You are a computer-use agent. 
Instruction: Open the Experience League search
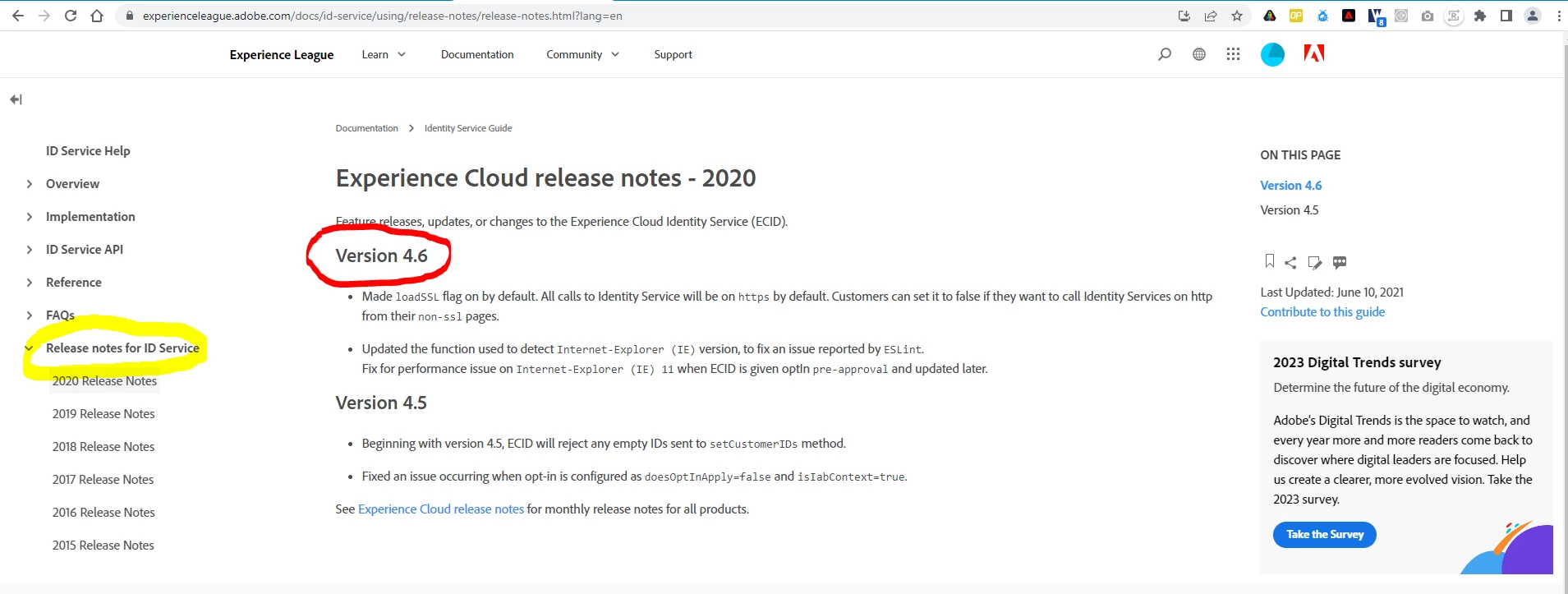[x=1165, y=54]
